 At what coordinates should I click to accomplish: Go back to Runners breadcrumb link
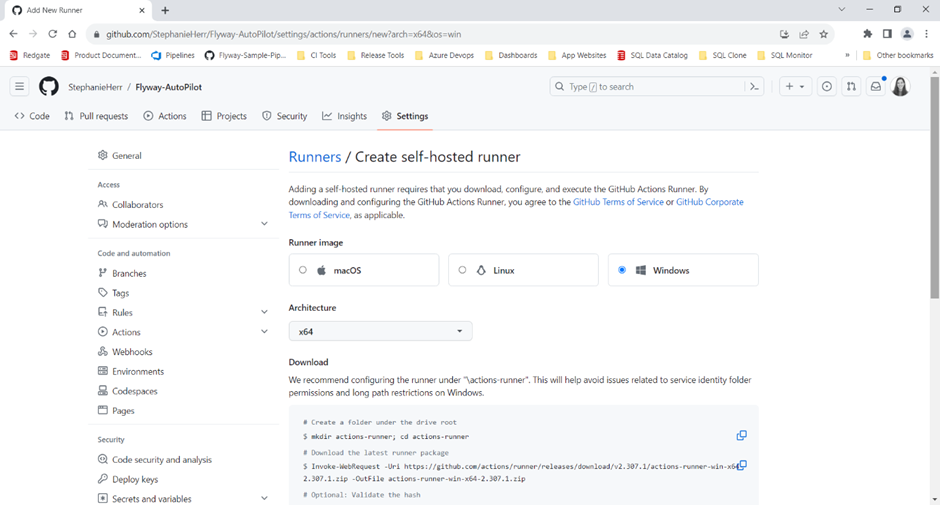(314, 157)
